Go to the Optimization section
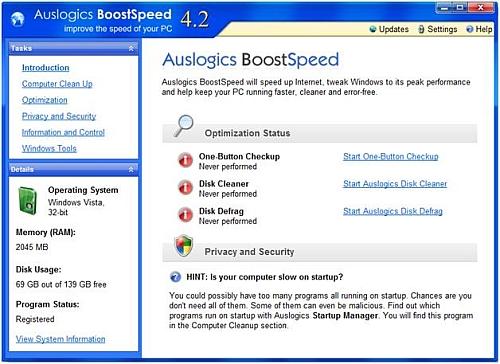This screenshot has height=364, width=500. click(x=45, y=100)
